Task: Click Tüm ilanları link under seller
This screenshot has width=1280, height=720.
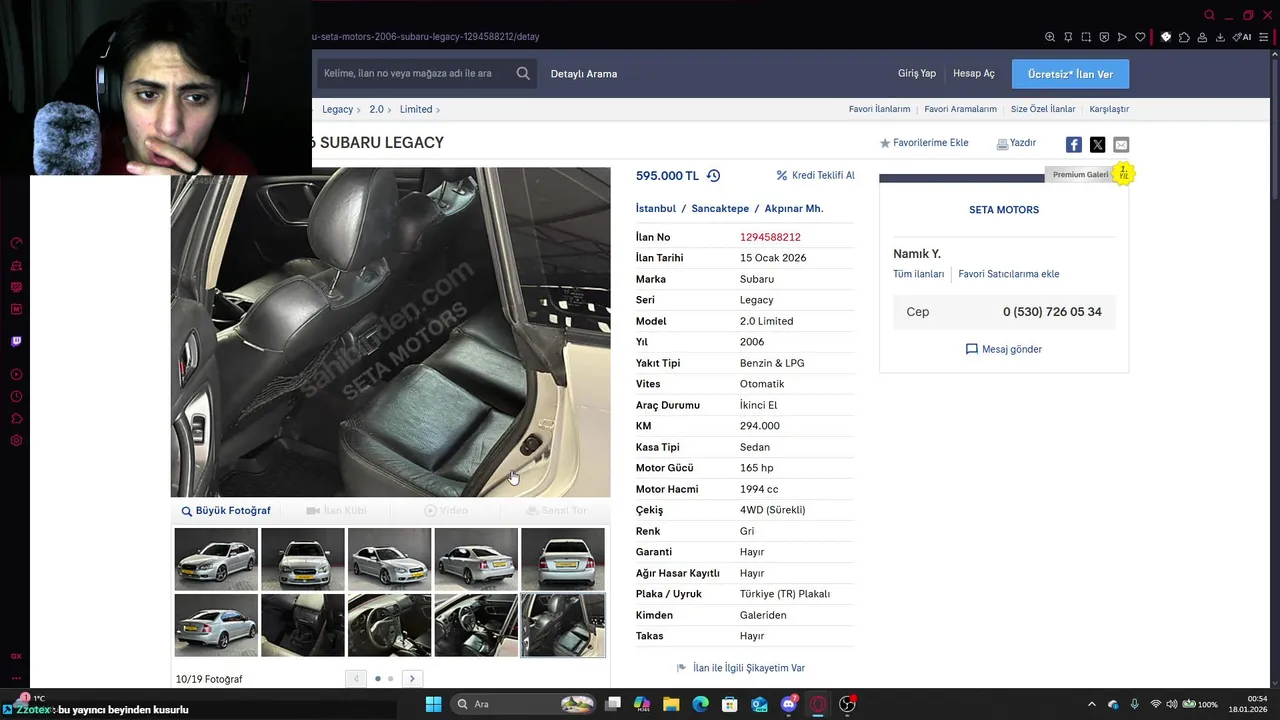Action: coord(918,274)
